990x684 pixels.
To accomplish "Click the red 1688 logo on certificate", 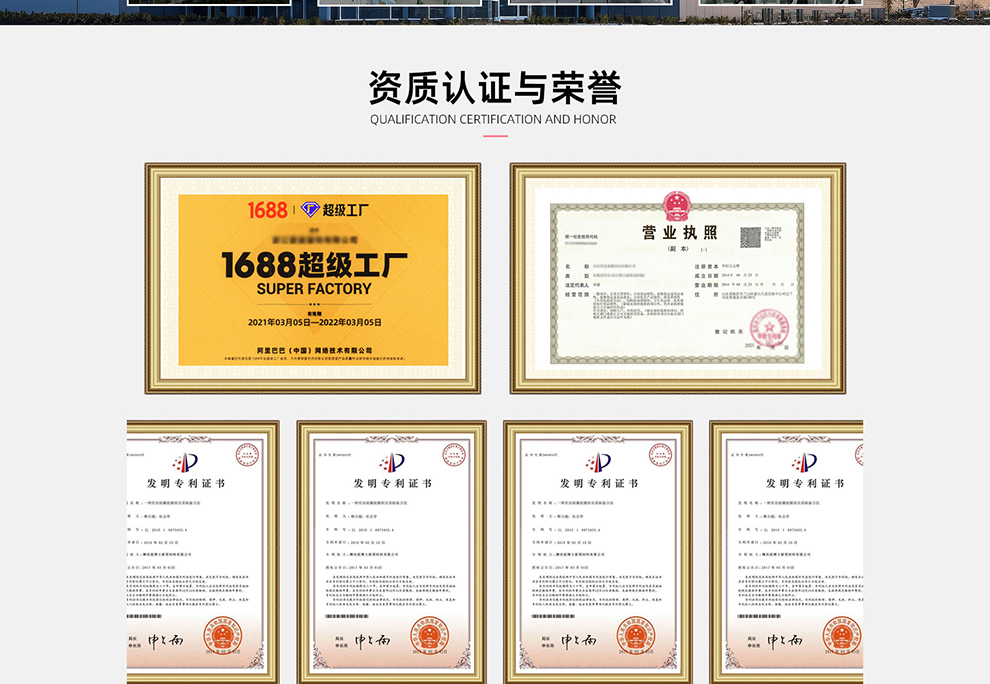I will 267,210.
